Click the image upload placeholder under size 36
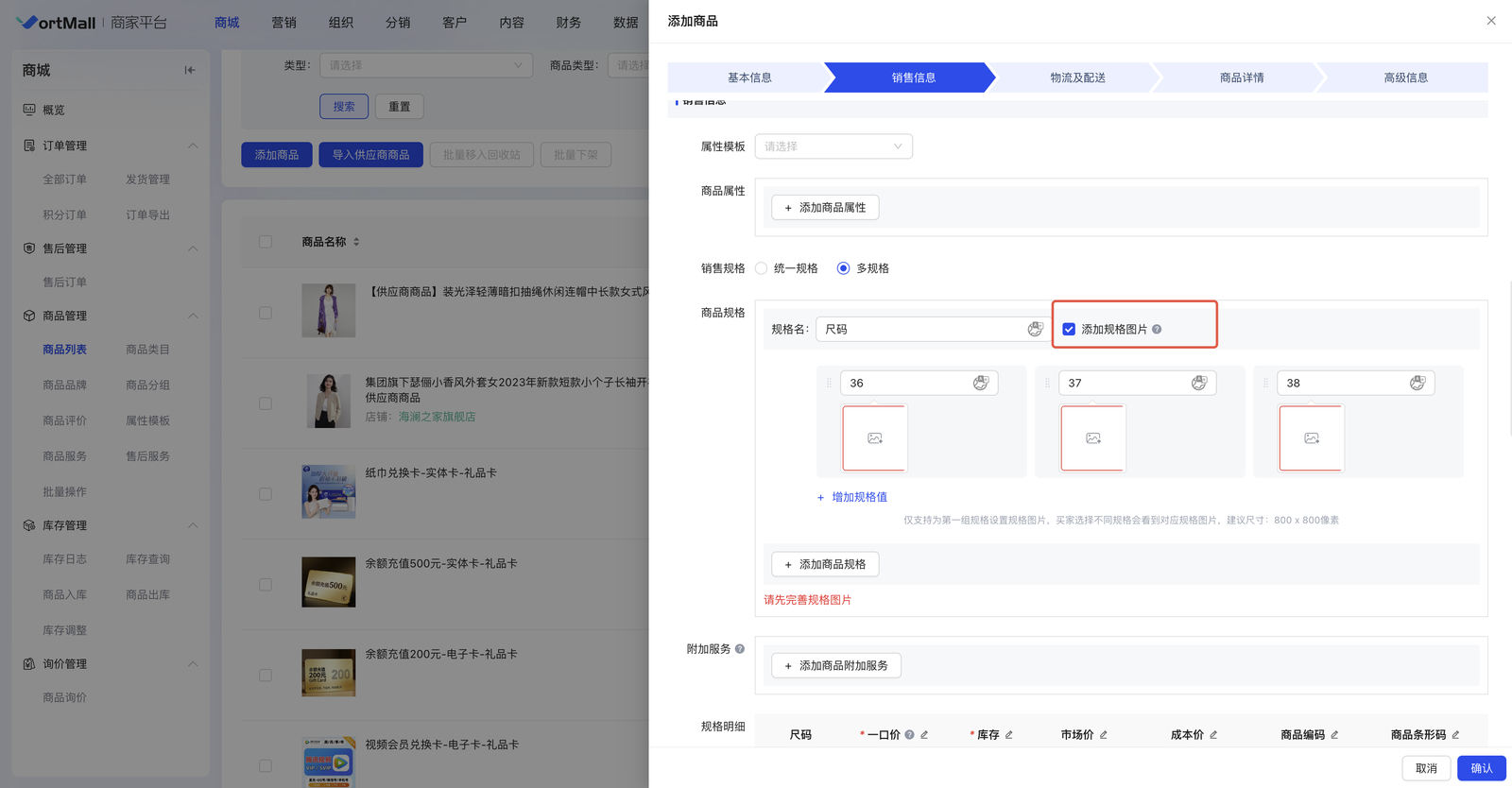The height and width of the screenshot is (788, 1512). pos(874,438)
